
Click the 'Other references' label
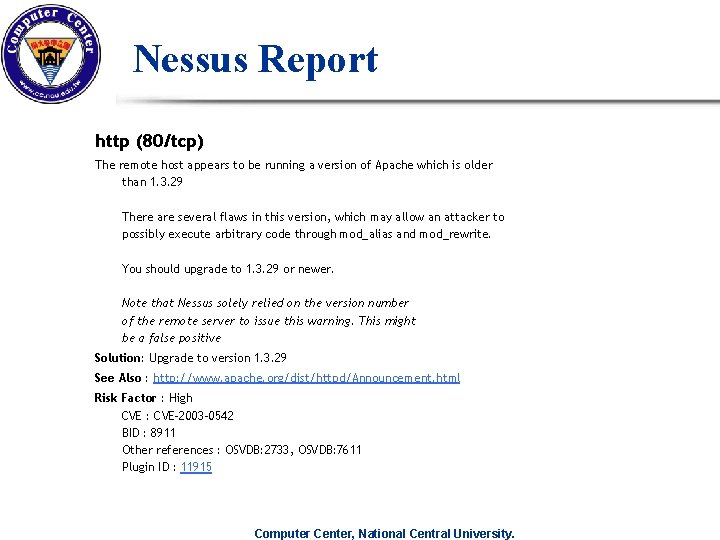(168, 450)
